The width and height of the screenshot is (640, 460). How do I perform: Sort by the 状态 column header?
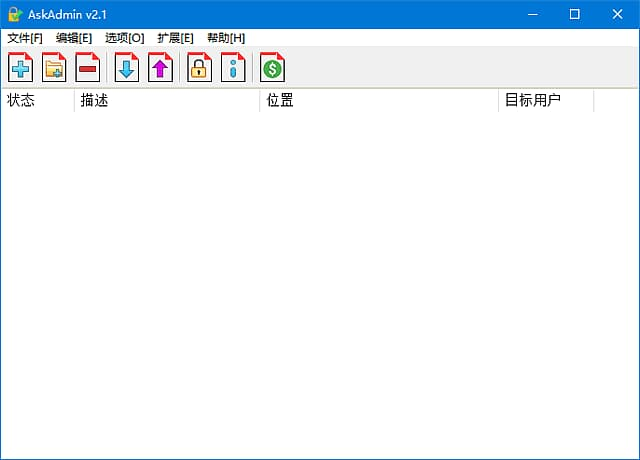(38, 101)
